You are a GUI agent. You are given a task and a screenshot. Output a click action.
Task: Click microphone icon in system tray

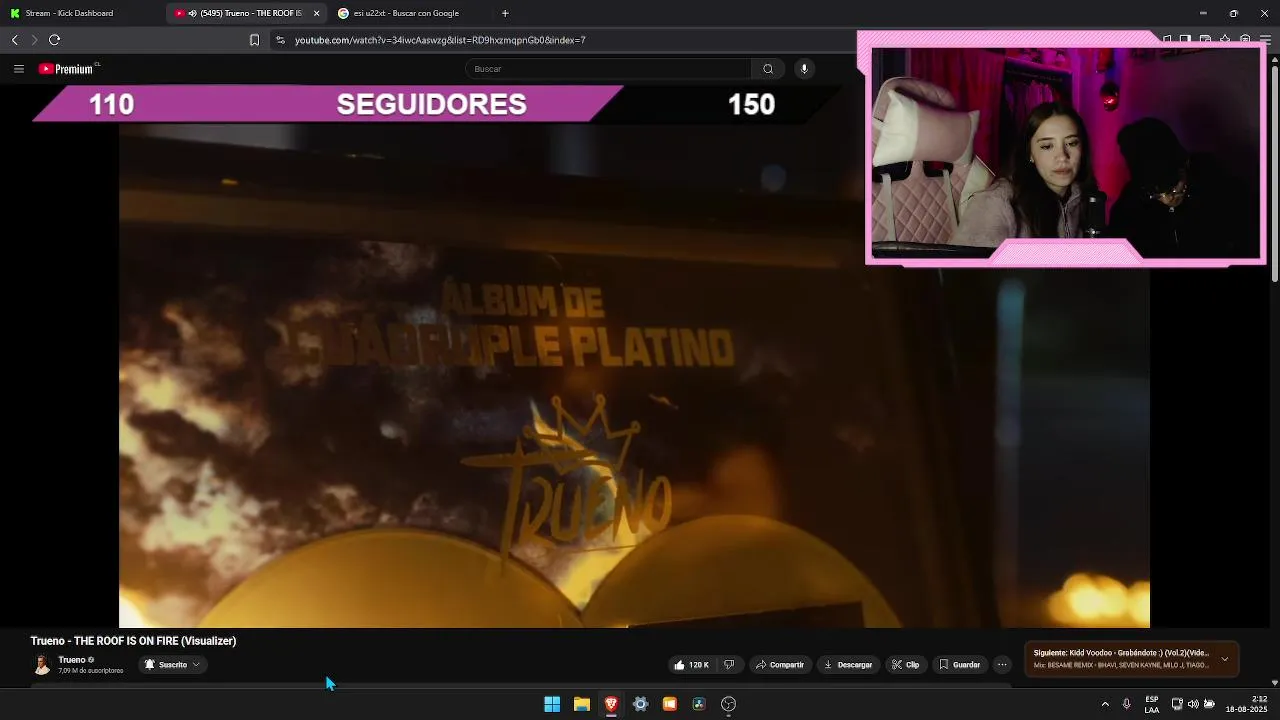(1126, 704)
